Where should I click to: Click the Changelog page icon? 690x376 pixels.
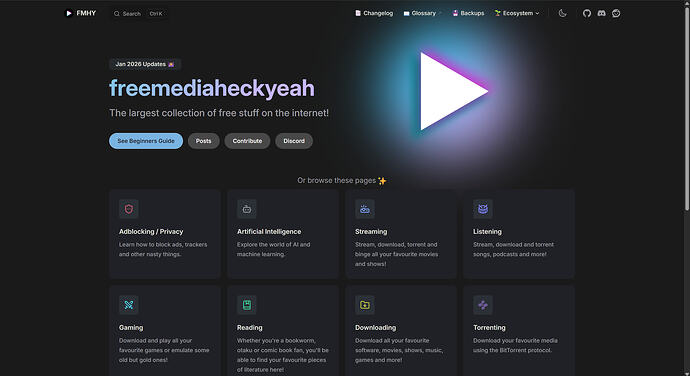point(358,13)
